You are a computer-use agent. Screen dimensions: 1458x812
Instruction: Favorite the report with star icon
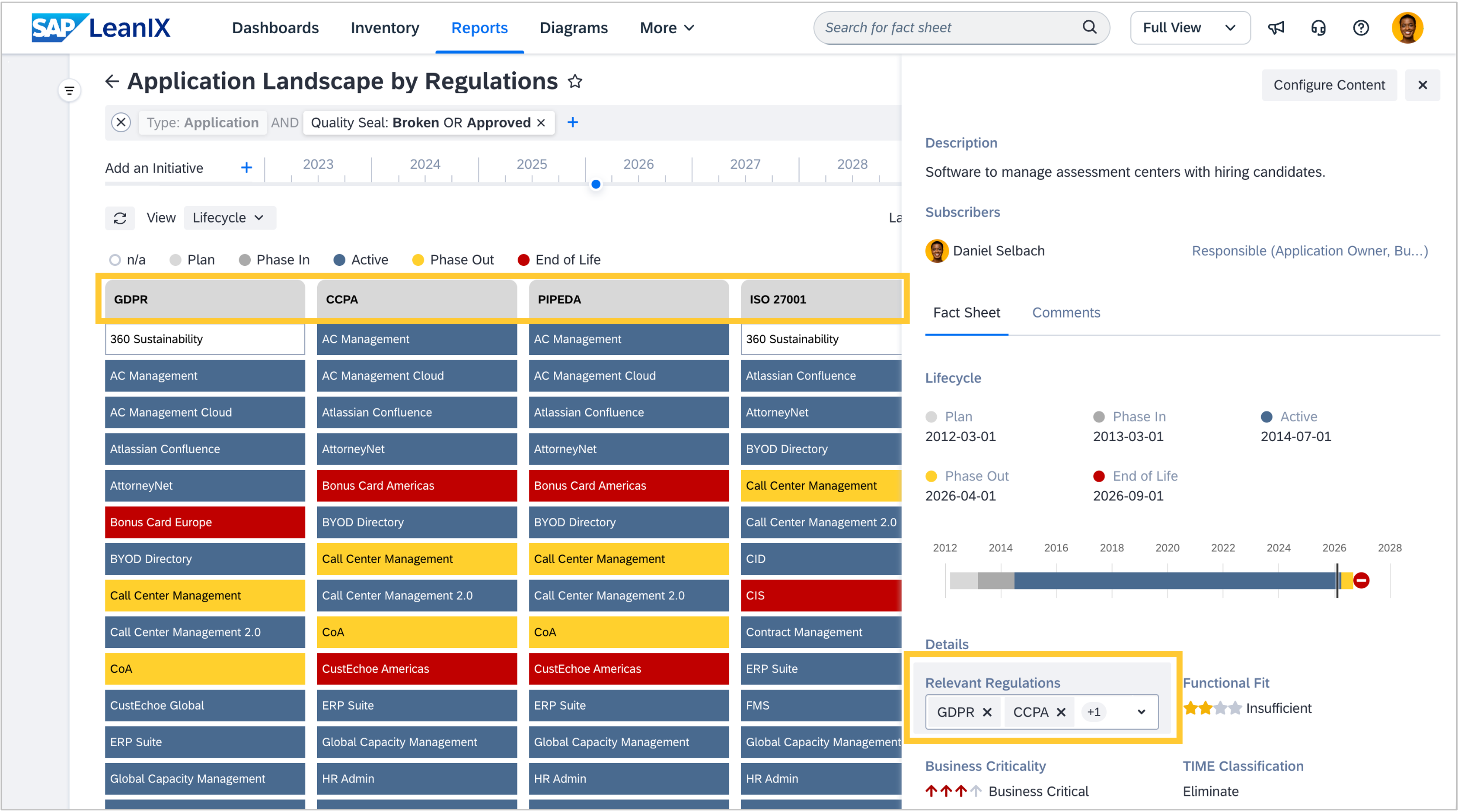pyautogui.click(x=575, y=82)
